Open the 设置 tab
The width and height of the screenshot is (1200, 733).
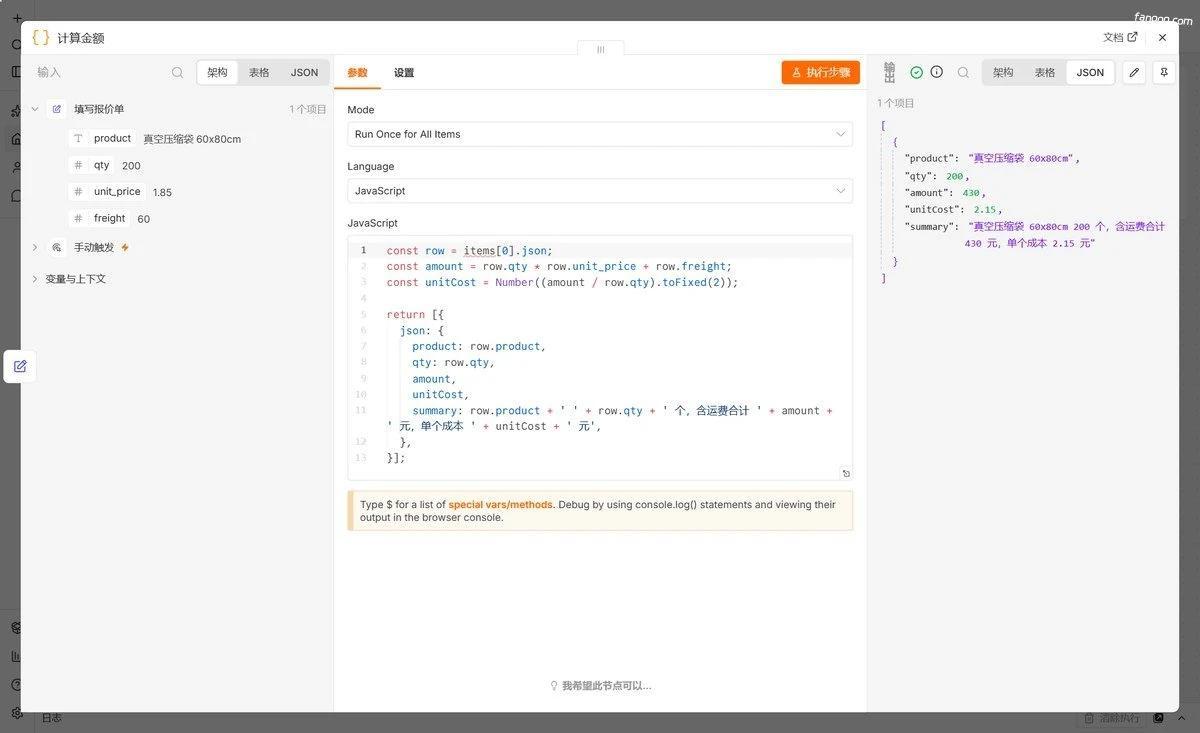click(x=404, y=72)
